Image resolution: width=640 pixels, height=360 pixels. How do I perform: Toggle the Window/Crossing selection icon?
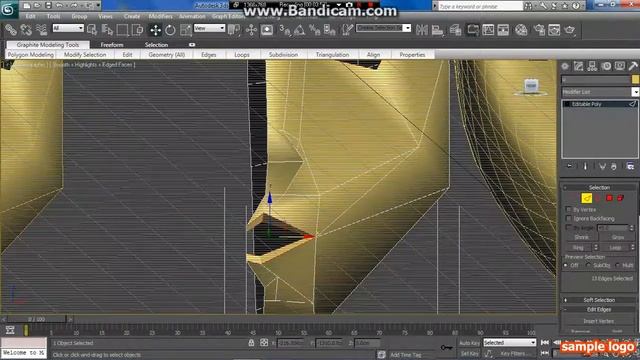[x=138, y=30]
